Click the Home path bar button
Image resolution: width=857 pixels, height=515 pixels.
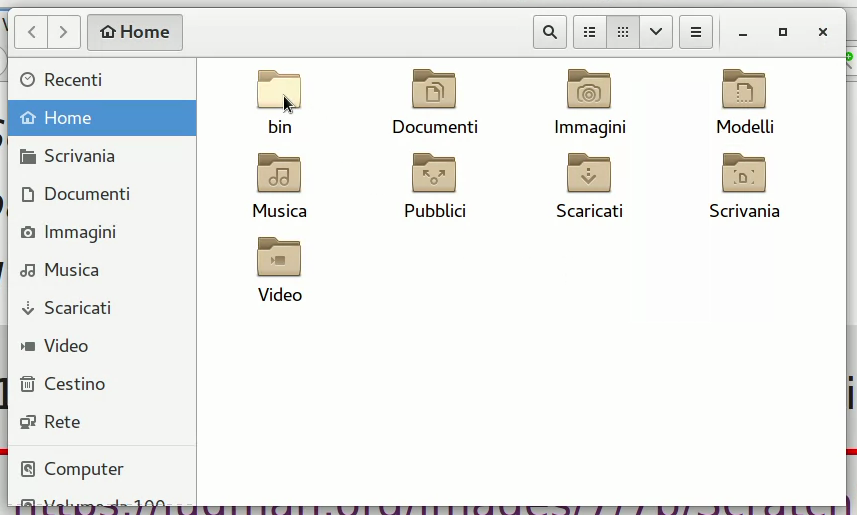click(x=135, y=32)
